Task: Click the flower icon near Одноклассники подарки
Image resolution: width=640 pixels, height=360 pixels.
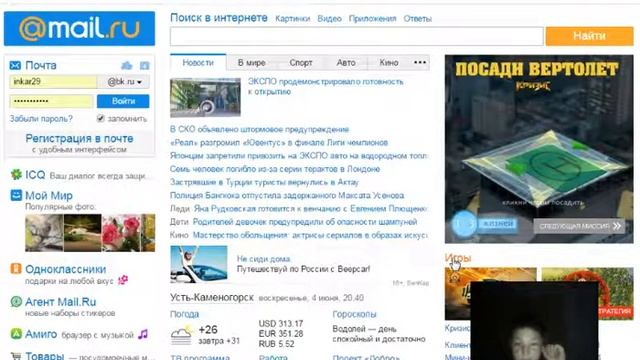Action: [x=123, y=280]
